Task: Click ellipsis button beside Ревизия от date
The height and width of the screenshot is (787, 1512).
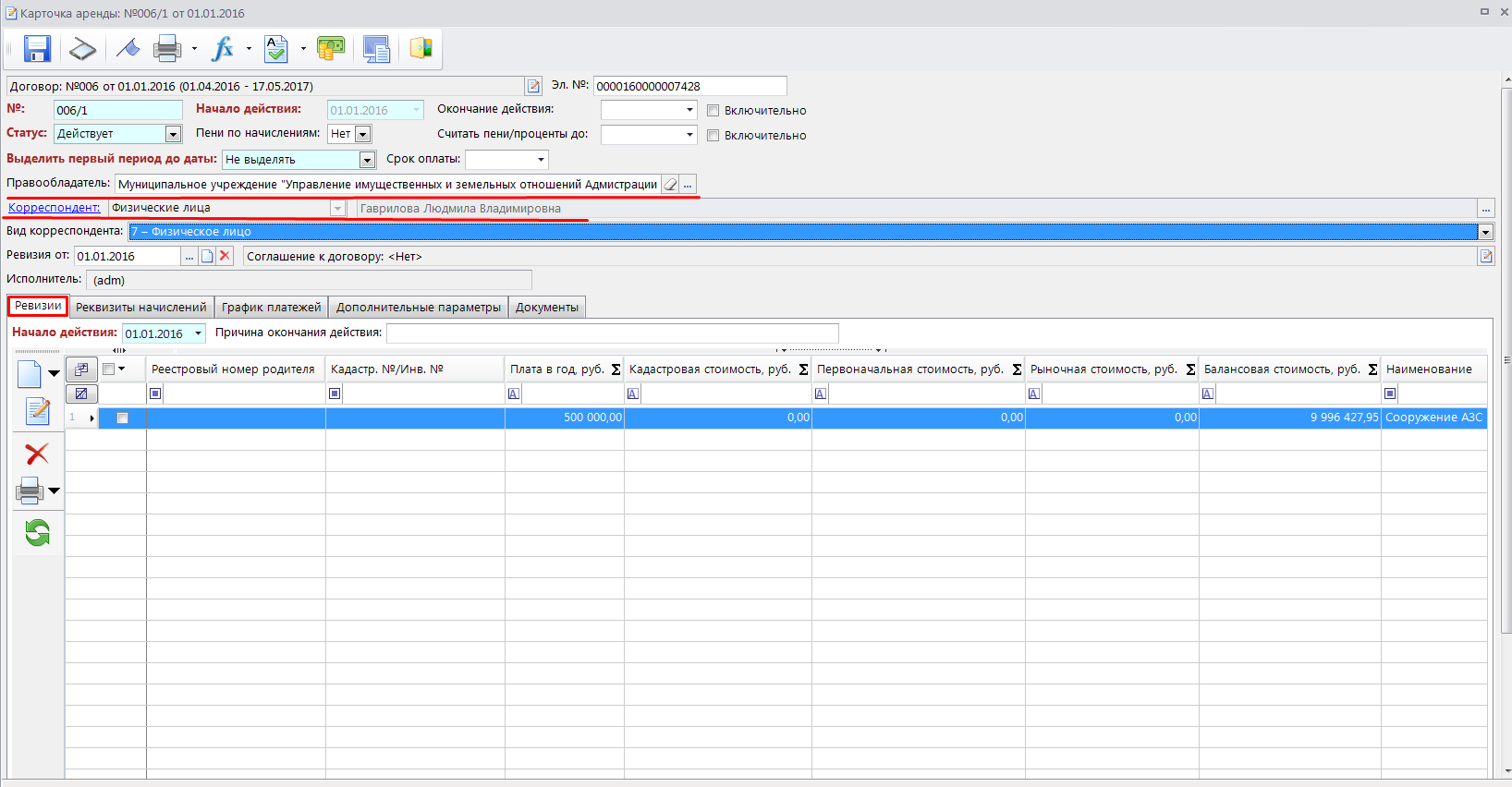Action: coord(189,256)
